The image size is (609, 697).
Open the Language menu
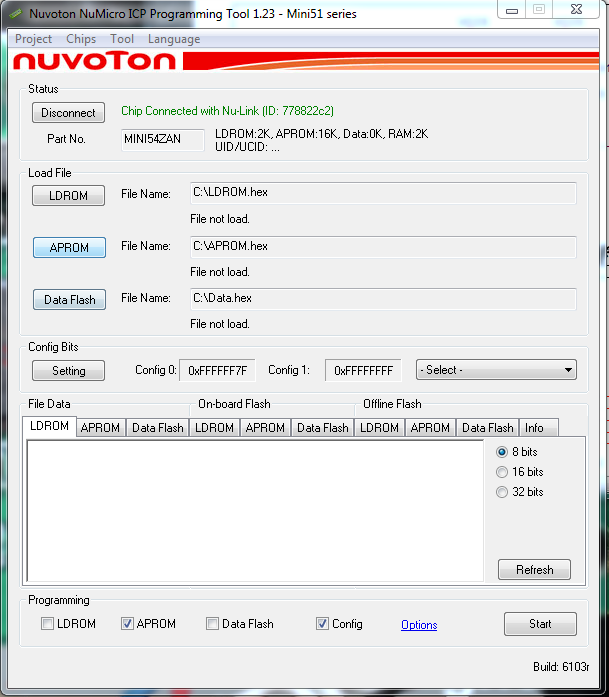[174, 39]
